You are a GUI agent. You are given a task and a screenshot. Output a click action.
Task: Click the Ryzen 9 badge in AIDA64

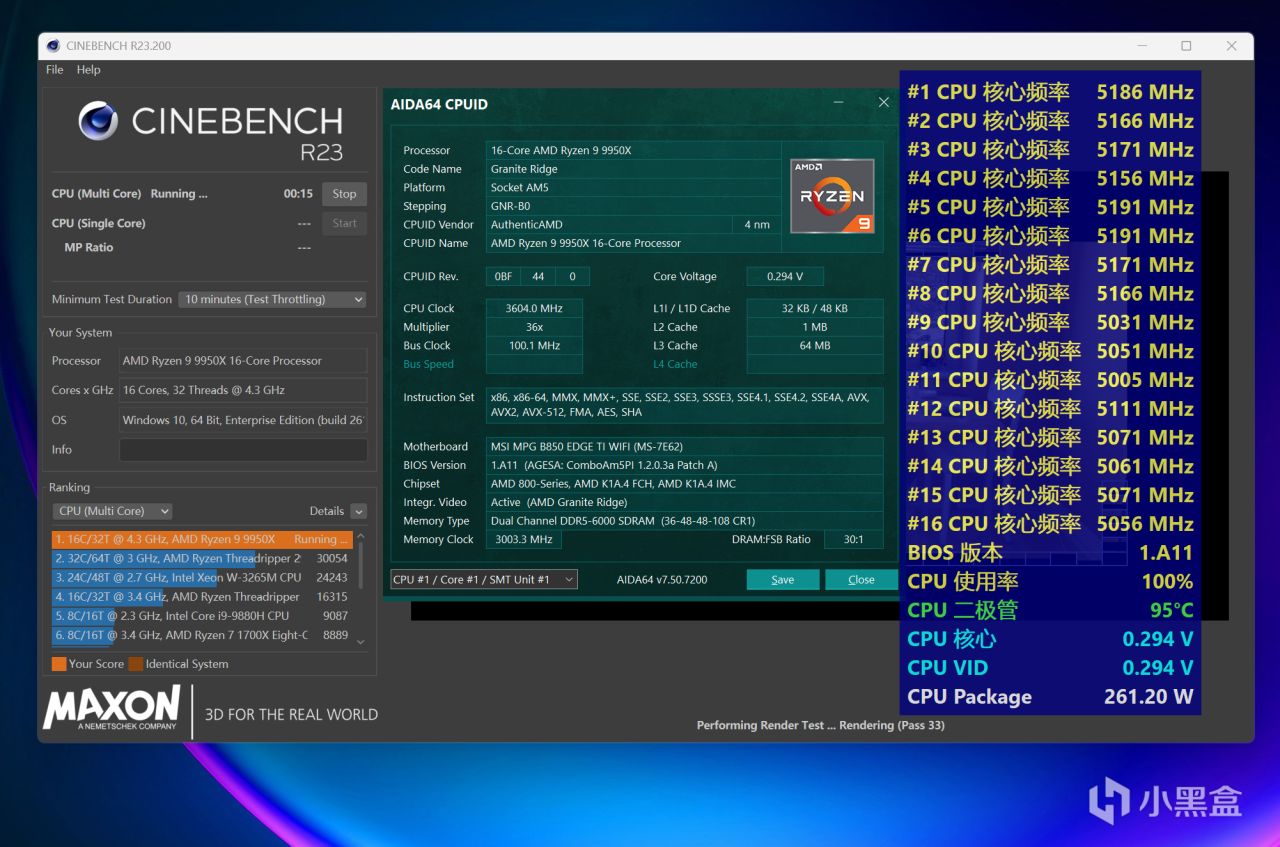click(832, 196)
